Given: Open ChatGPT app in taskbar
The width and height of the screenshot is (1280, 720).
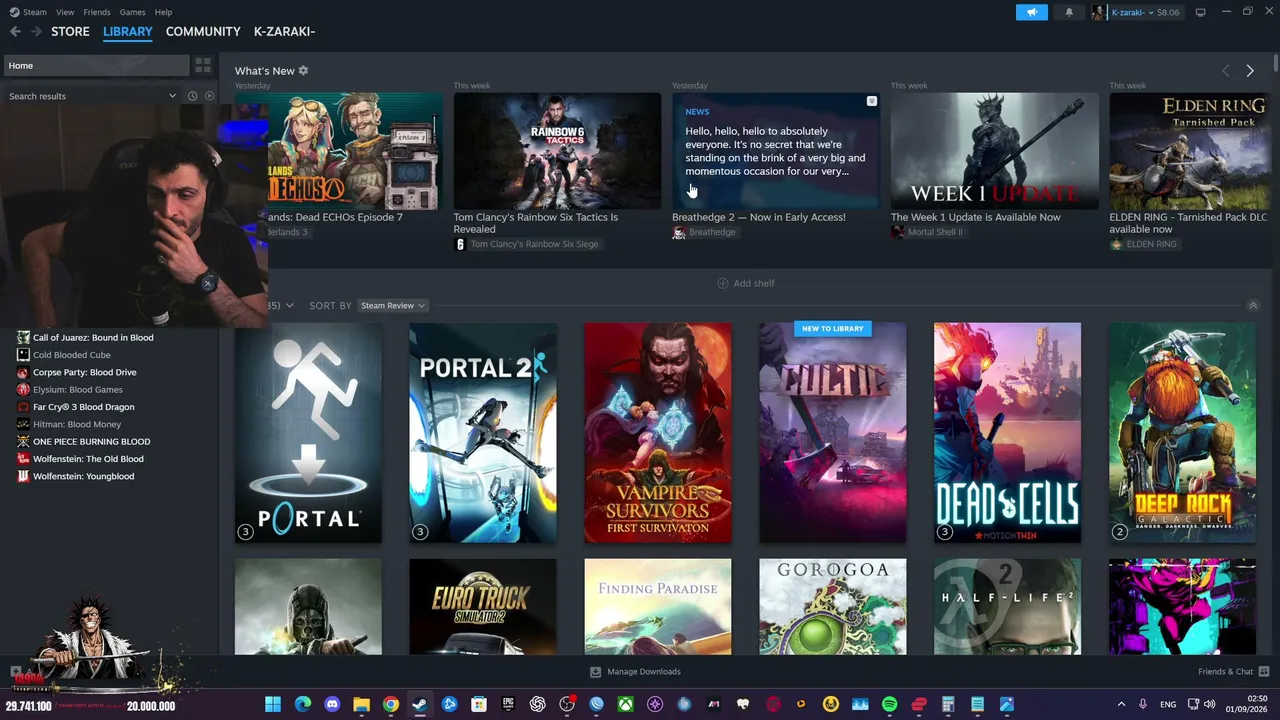Looking at the screenshot, I should point(537,705).
